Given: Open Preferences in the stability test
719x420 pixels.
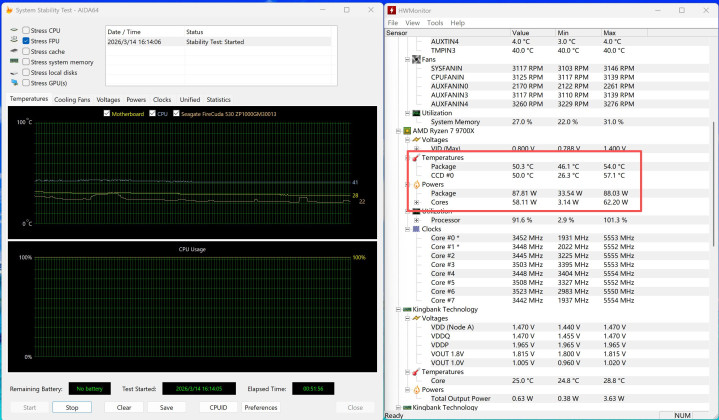Looking at the screenshot, I should 261,407.
